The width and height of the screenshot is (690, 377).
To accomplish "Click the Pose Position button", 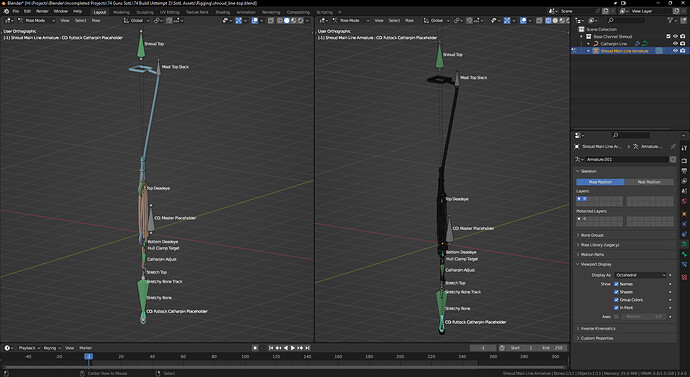I will [600, 182].
